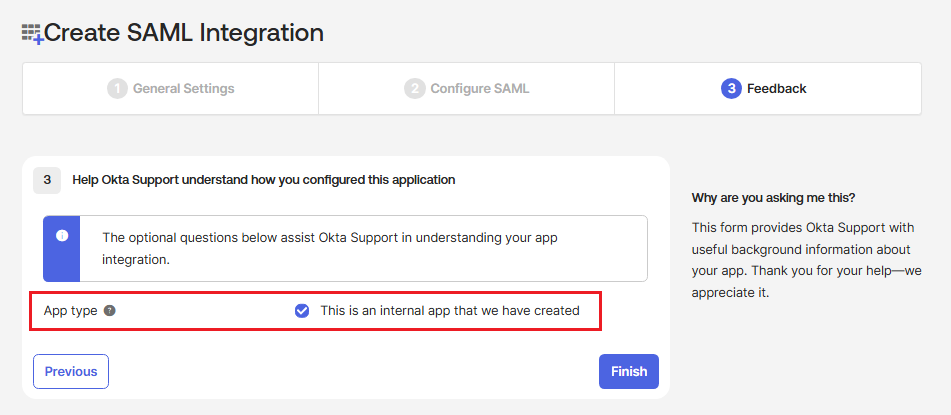Screen dimensions: 951x415
Task: Select the Feedback step tab
Action: 768,89
